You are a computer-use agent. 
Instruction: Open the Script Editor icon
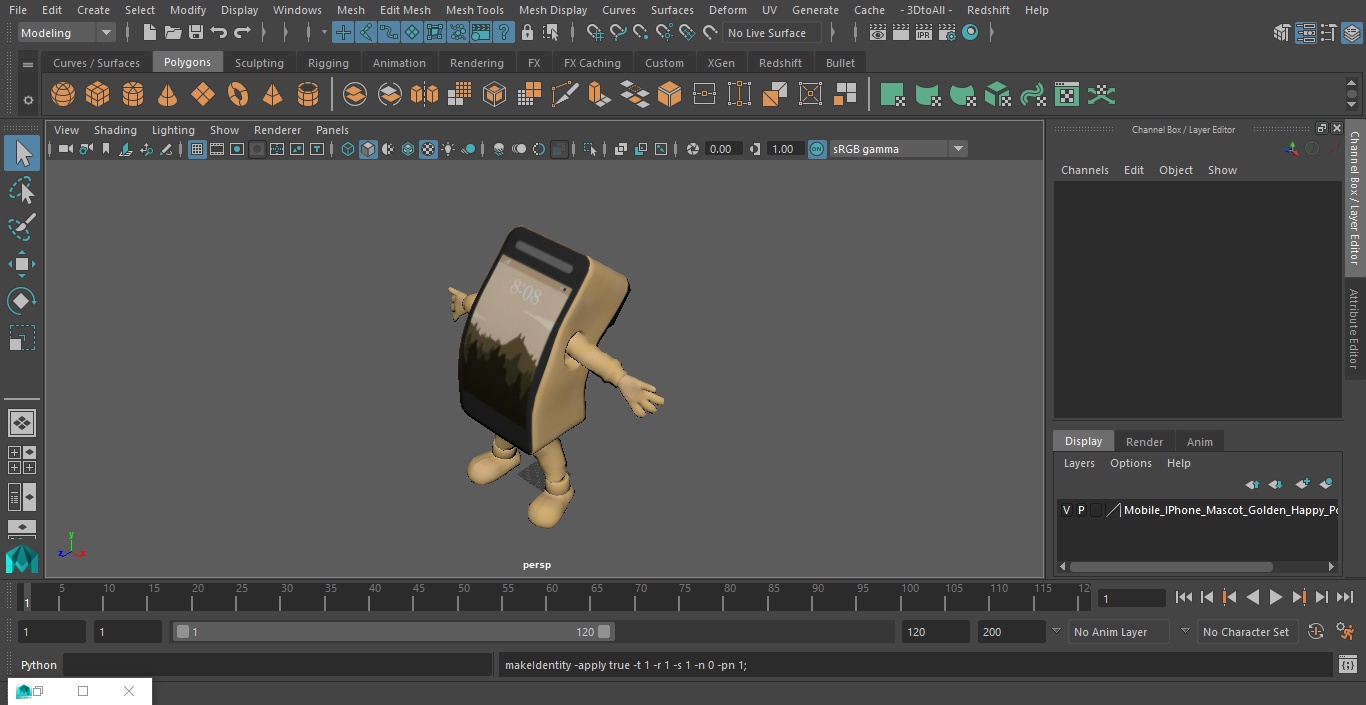click(1348, 665)
